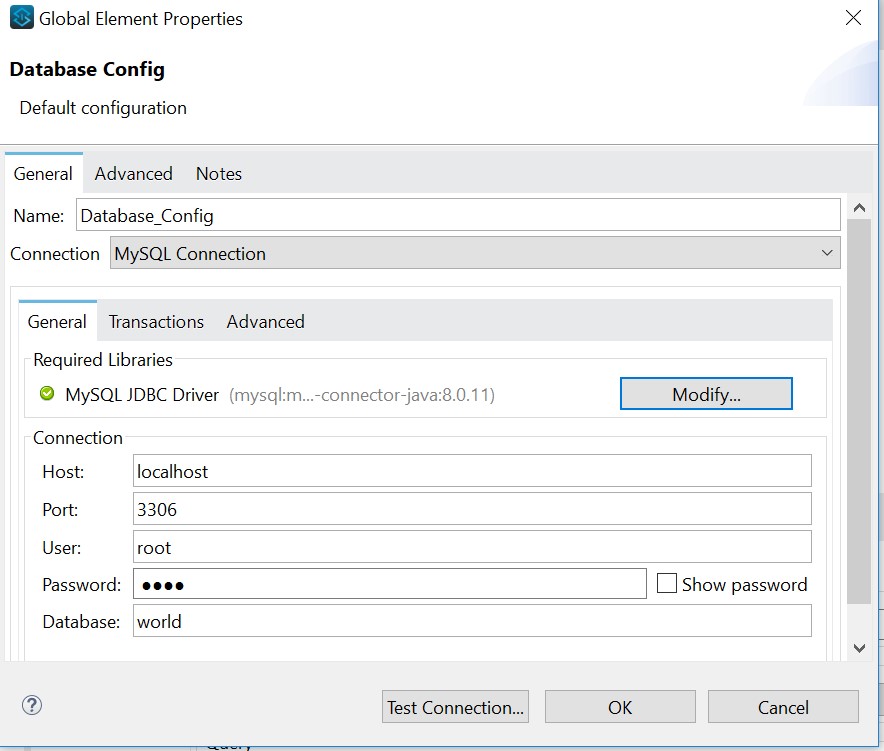This screenshot has height=751, width=884.
Task: Click the Port field showing 3306
Action: [472, 509]
